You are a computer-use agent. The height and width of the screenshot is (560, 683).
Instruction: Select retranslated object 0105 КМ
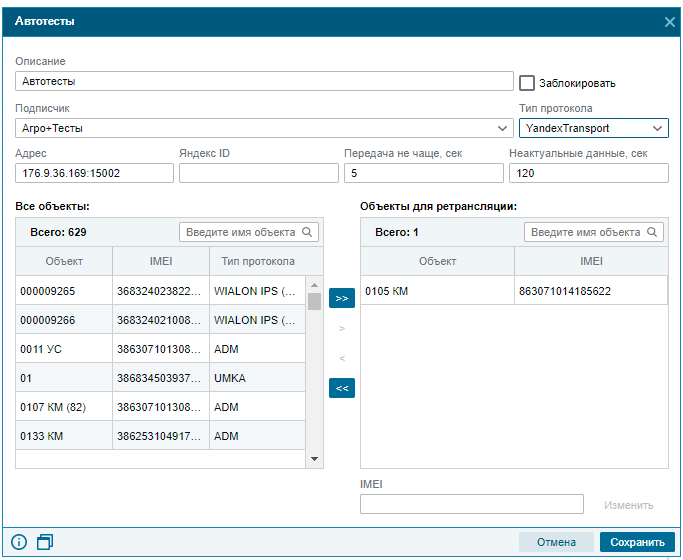click(514, 290)
